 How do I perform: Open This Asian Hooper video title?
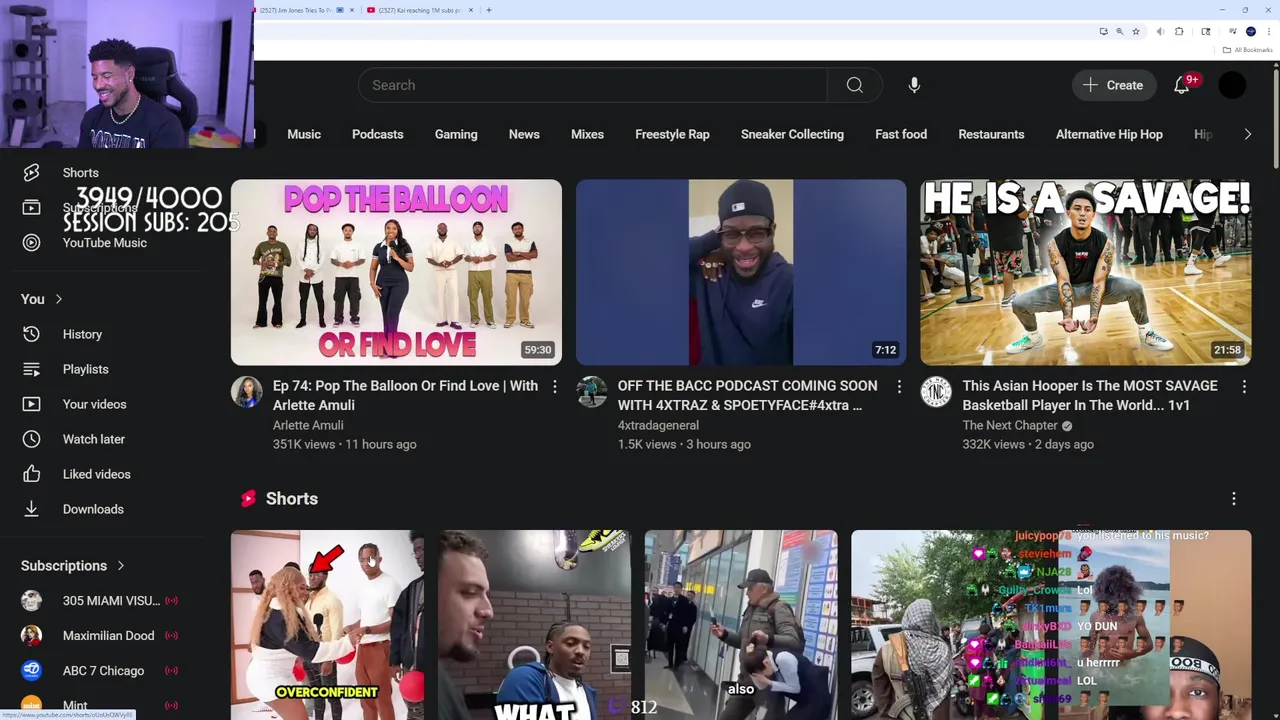pyautogui.click(x=1090, y=395)
